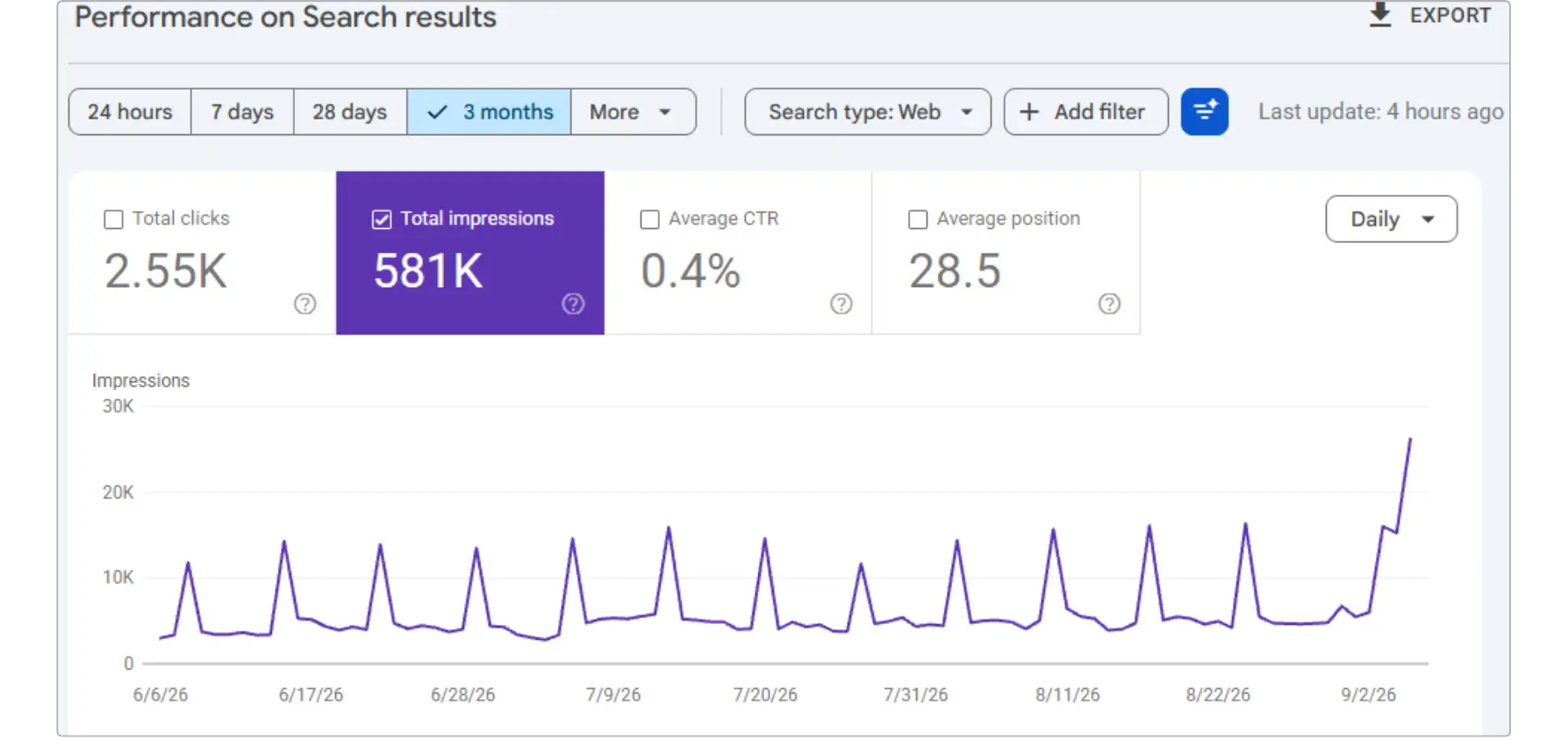Click the Add filter button
The image size is (1568, 739).
[1085, 111]
